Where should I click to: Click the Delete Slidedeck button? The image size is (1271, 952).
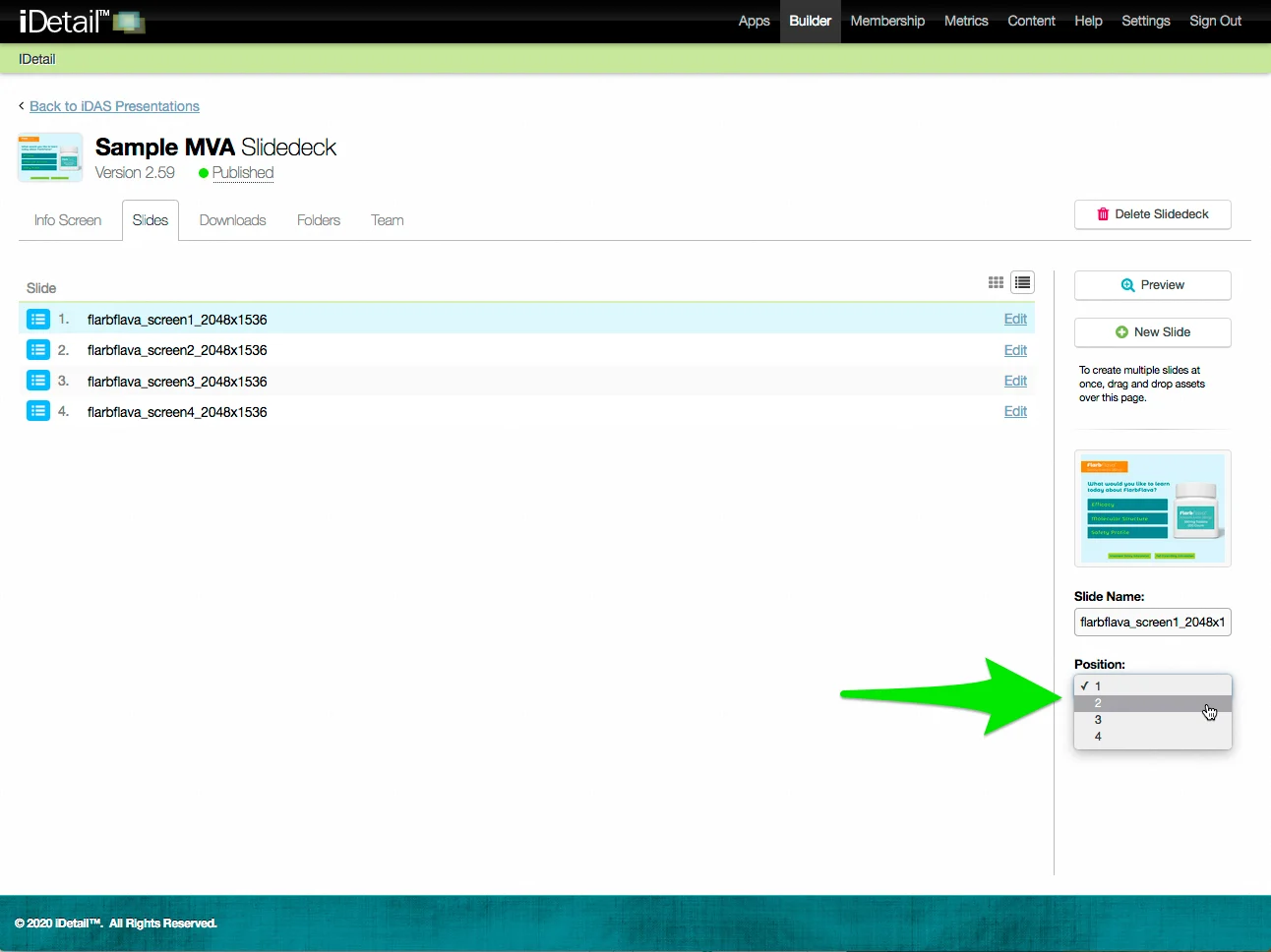[x=1153, y=214]
